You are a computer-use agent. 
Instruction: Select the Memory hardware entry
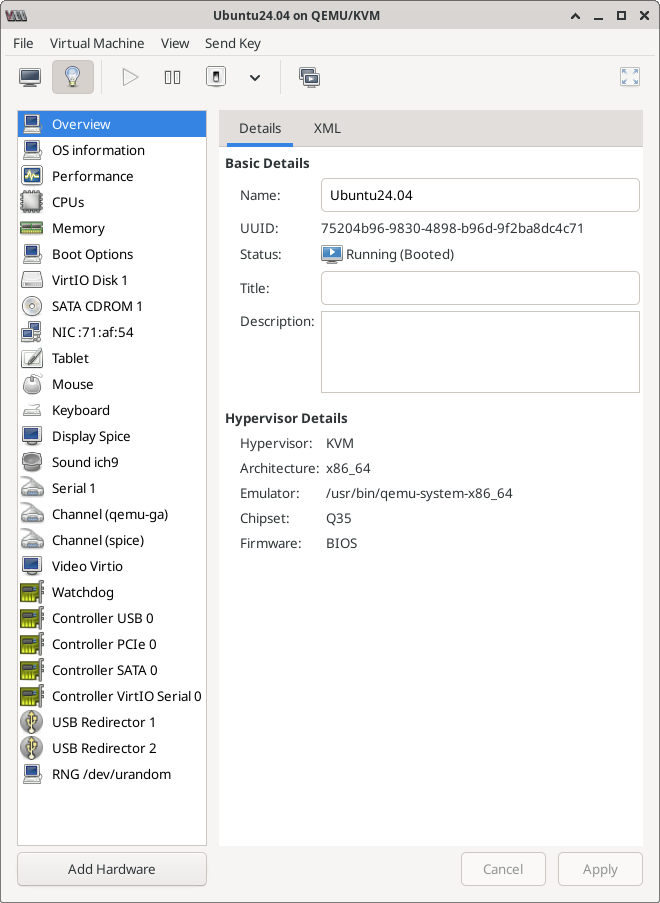click(x=78, y=228)
